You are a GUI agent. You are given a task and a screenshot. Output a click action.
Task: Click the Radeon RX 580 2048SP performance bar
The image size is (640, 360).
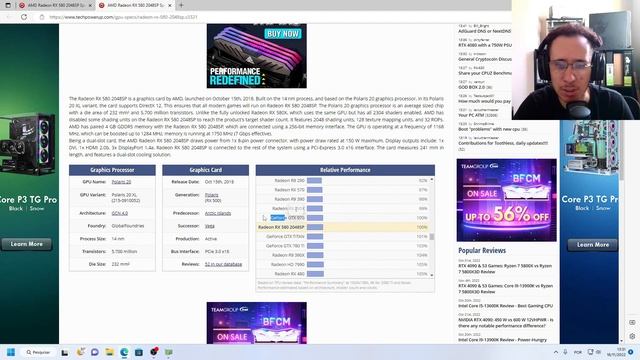coord(315,227)
